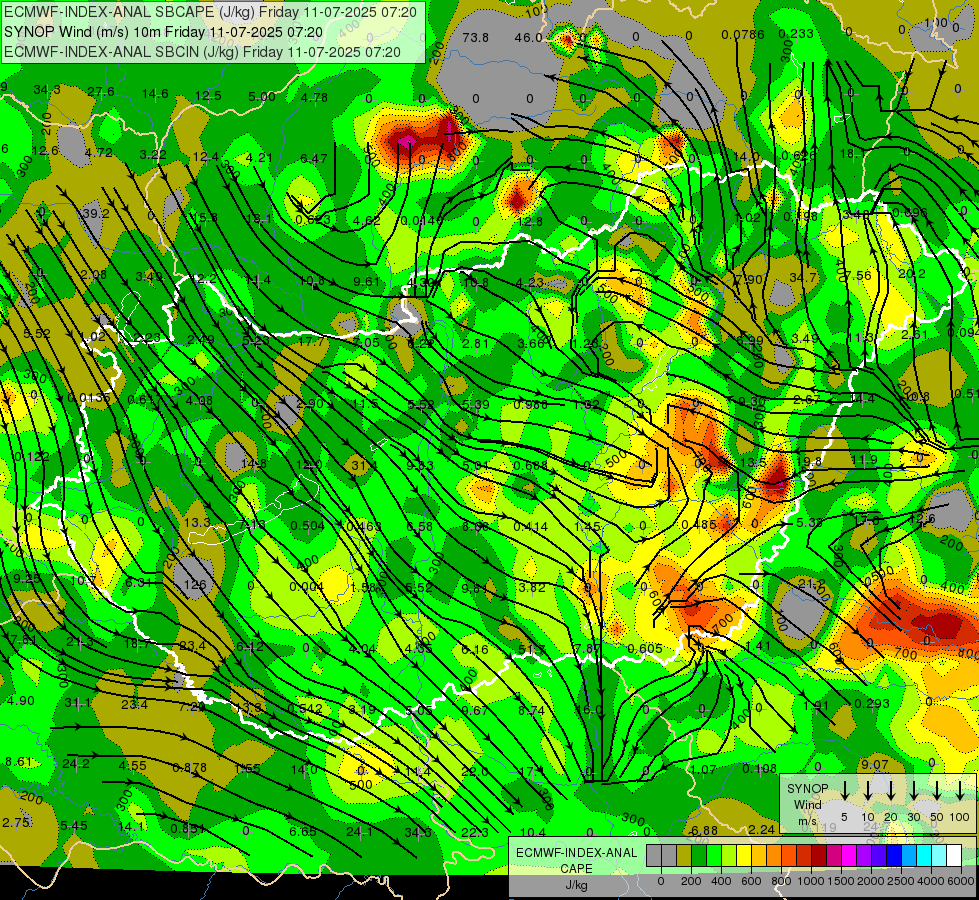Click the 1.07 value near bottom right

(703, 769)
